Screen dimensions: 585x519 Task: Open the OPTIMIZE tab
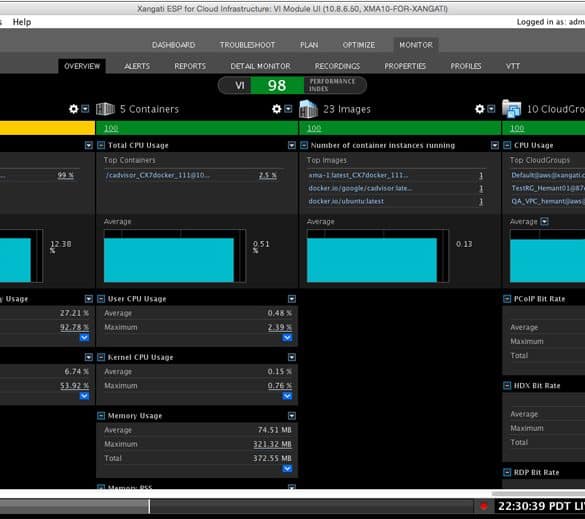359,45
